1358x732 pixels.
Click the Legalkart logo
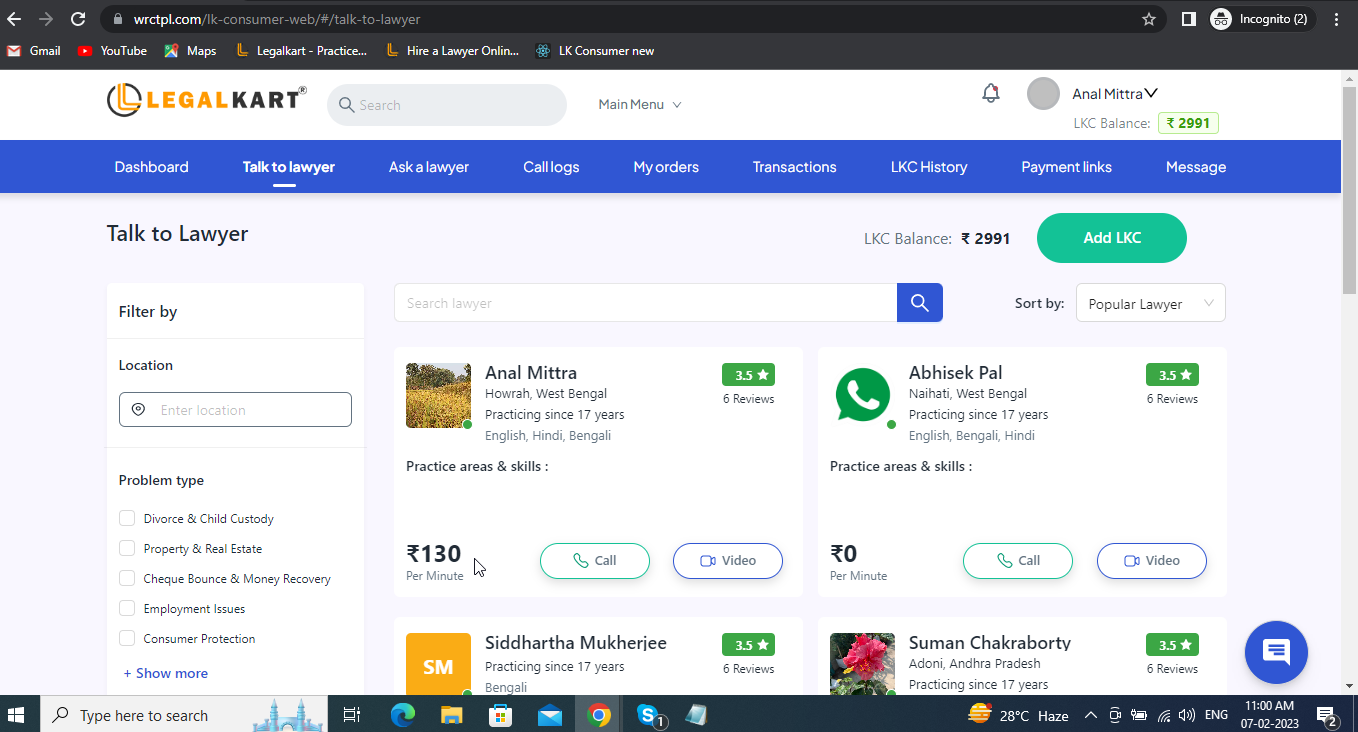[207, 100]
